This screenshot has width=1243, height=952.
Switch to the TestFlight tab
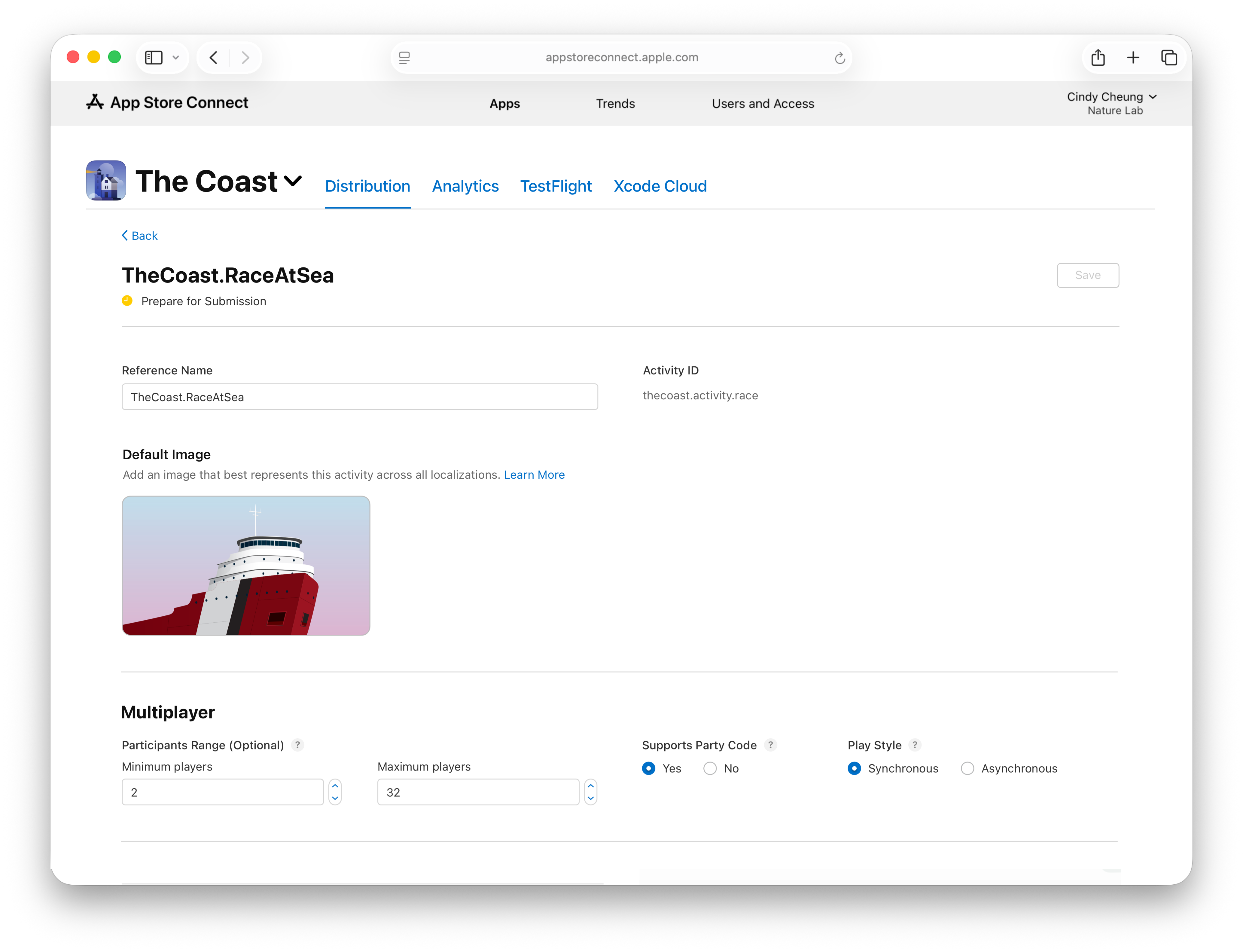click(x=556, y=186)
